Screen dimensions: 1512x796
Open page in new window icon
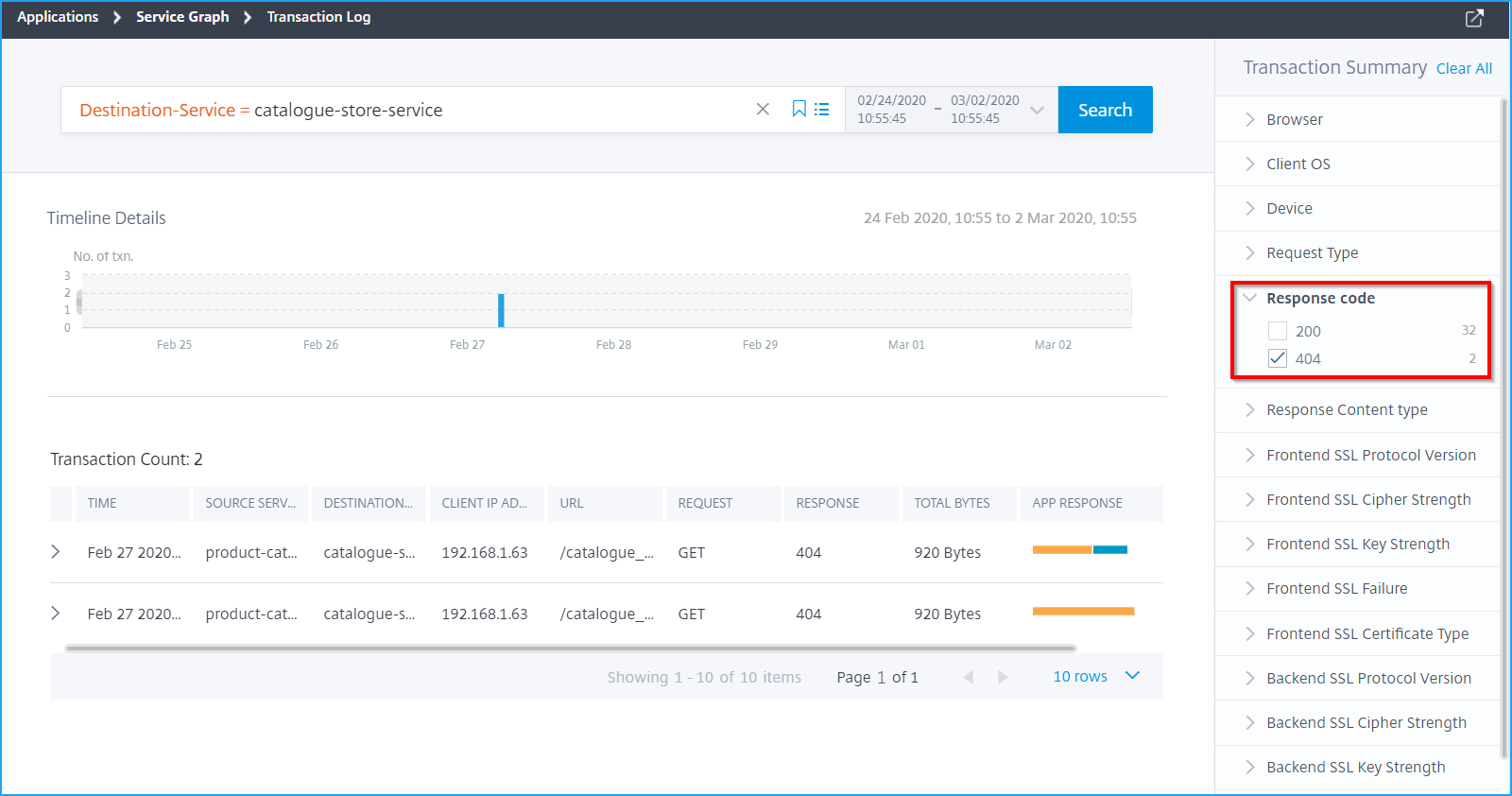pyautogui.click(x=1474, y=18)
